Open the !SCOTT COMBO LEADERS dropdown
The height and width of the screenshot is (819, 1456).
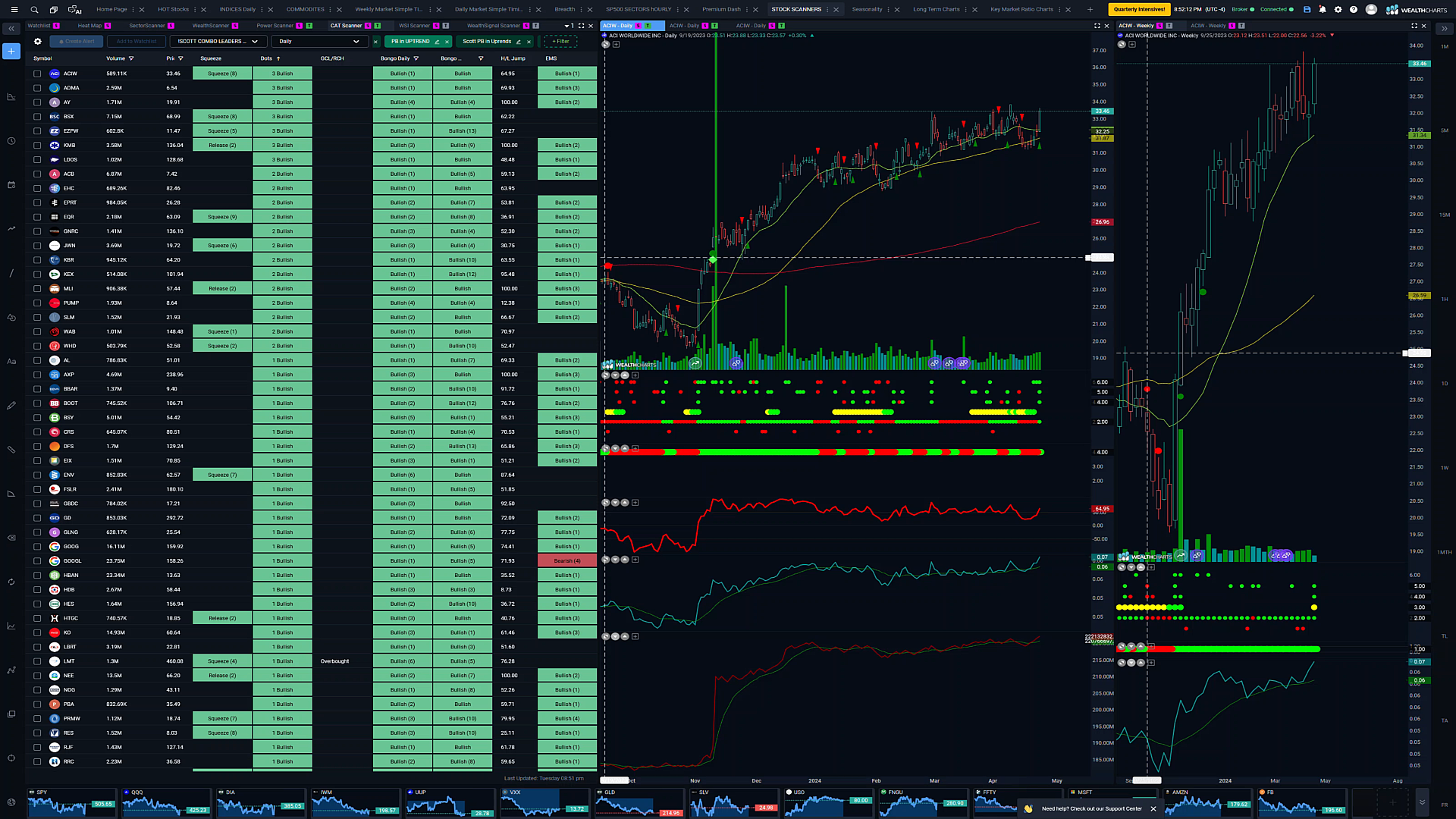(x=217, y=42)
